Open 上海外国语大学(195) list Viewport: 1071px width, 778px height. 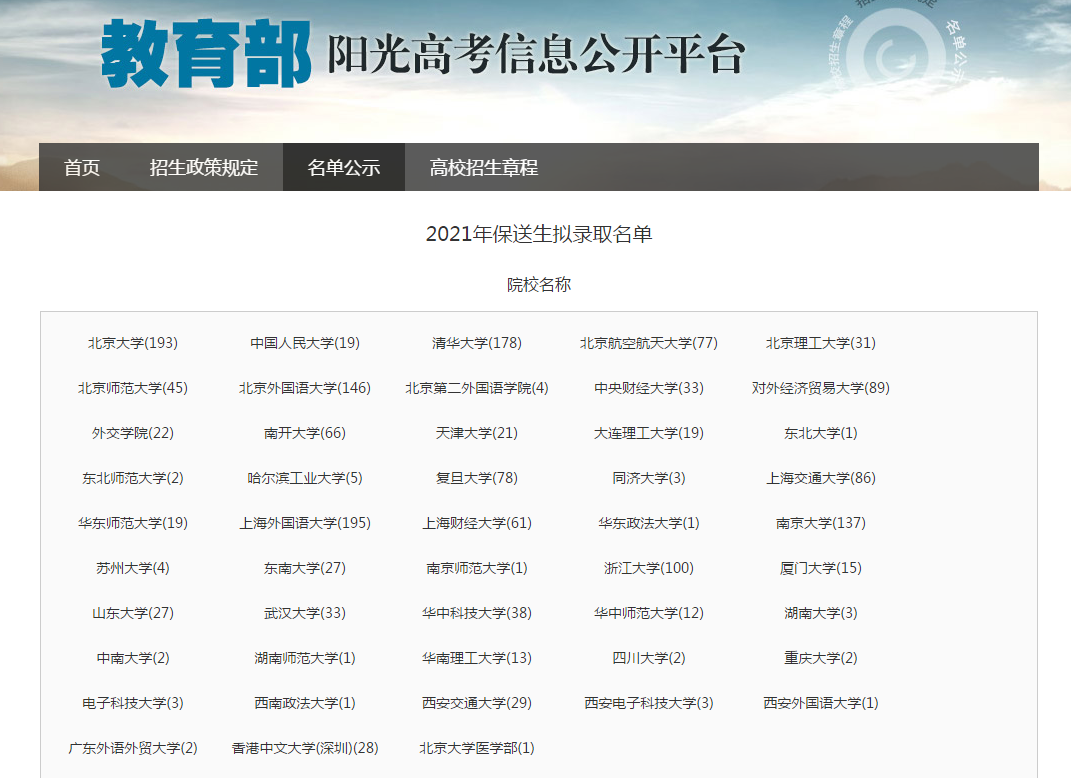[x=305, y=523]
